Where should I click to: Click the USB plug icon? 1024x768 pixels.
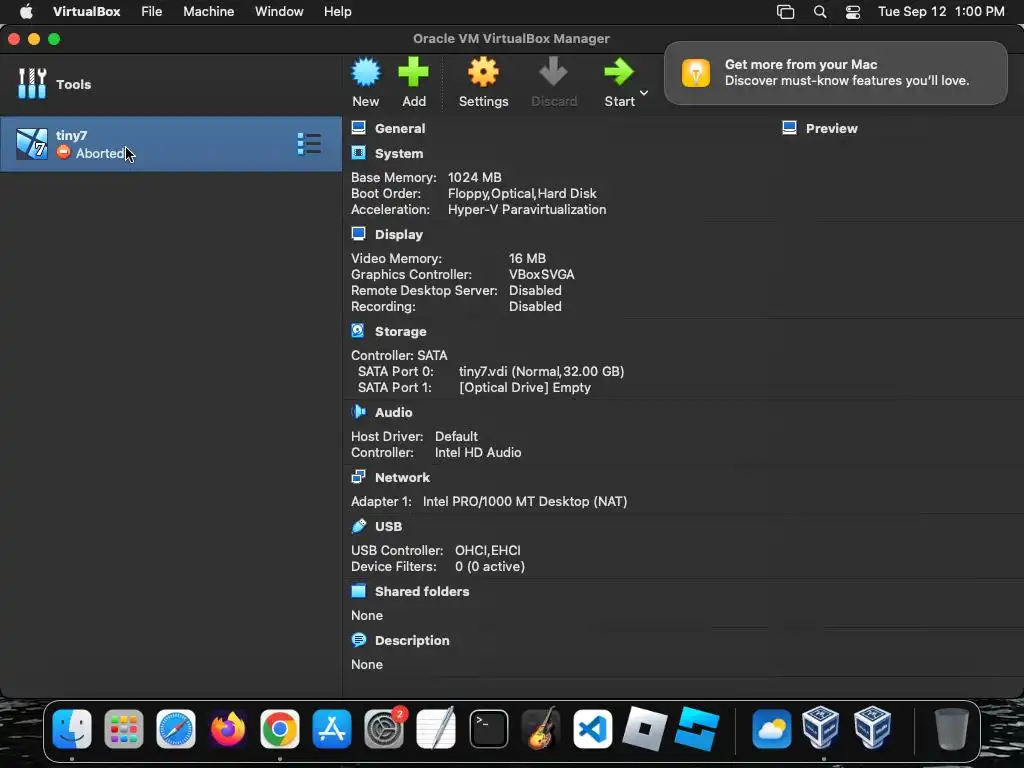pyautogui.click(x=359, y=526)
